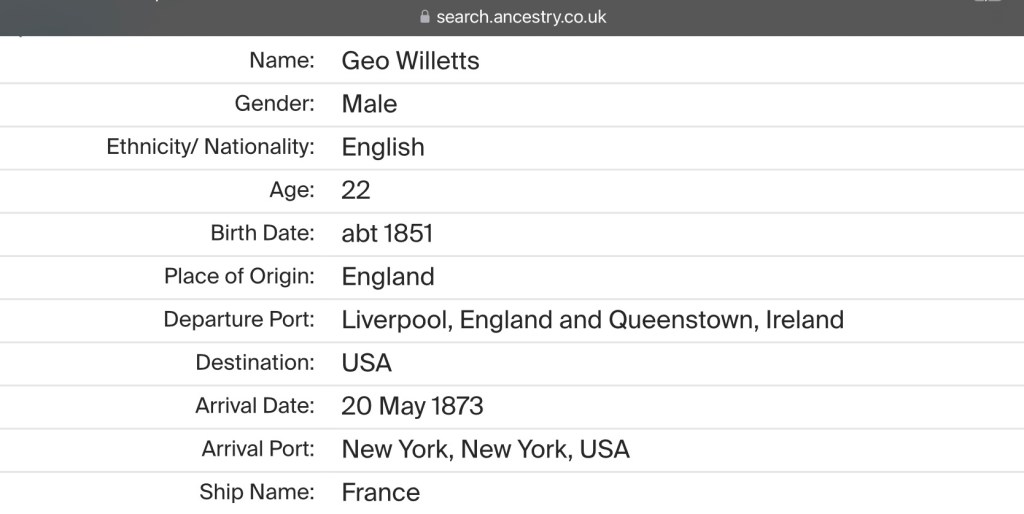
Task: Click the New York arrival port value
Action: 485,449
